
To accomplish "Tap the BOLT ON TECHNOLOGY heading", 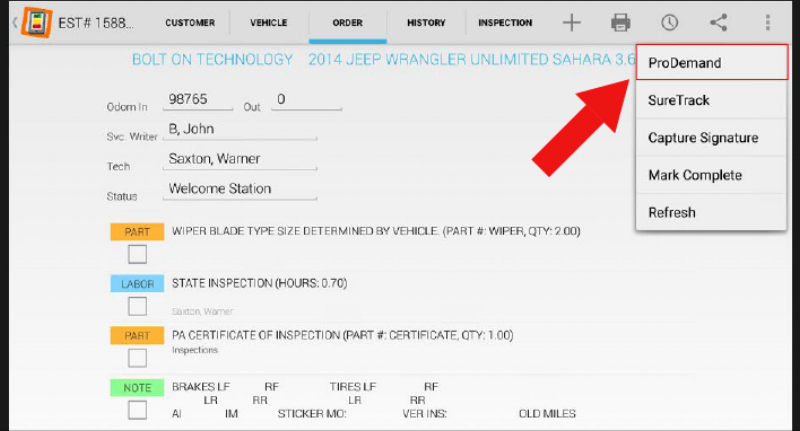I will [x=212, y=60].
